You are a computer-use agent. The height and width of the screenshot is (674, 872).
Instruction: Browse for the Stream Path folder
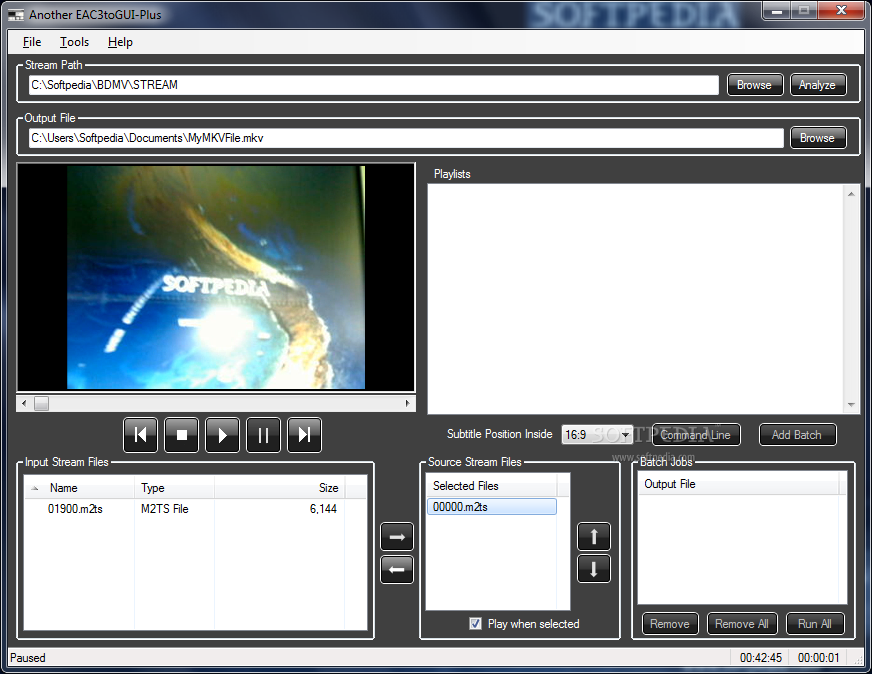point(755,85)
